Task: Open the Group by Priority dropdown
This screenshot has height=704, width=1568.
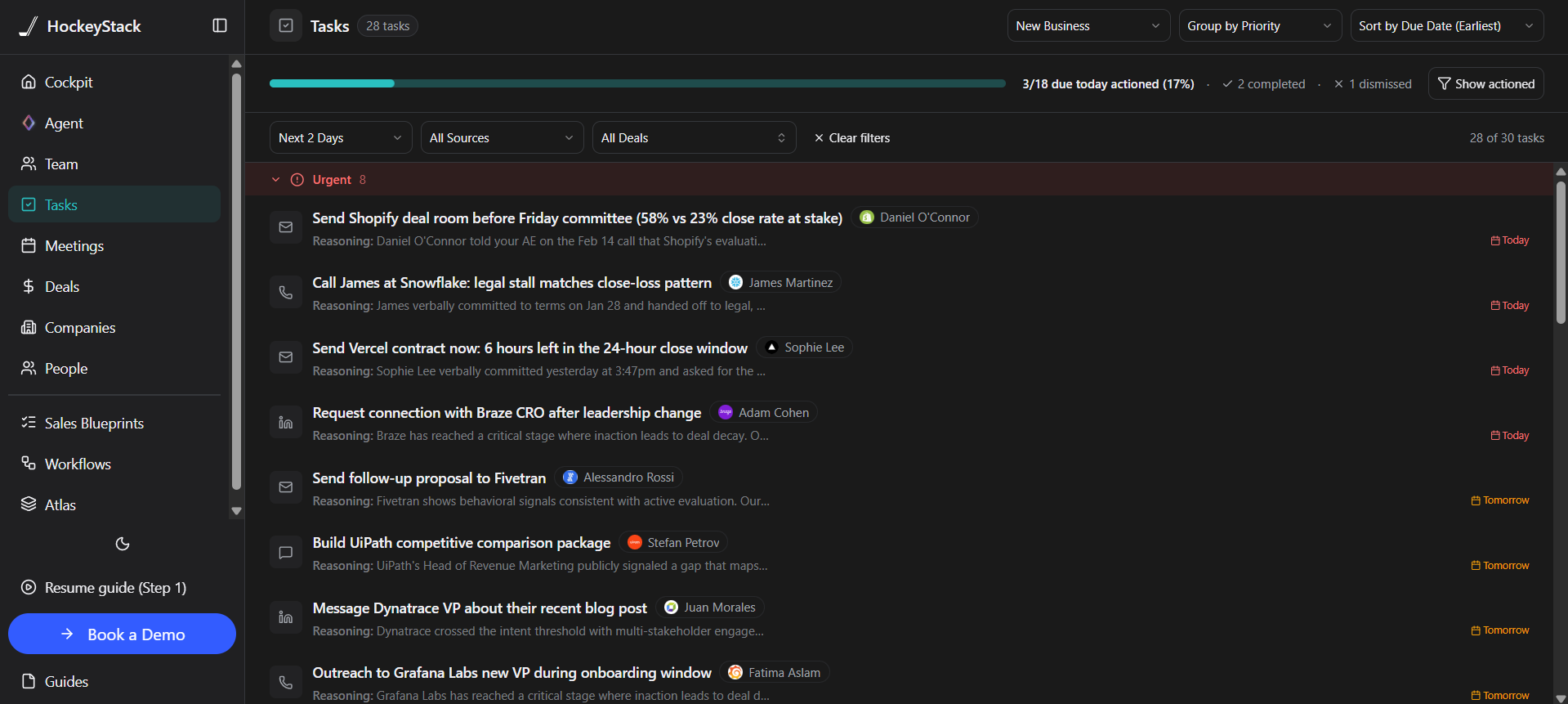Action: 1260,25
